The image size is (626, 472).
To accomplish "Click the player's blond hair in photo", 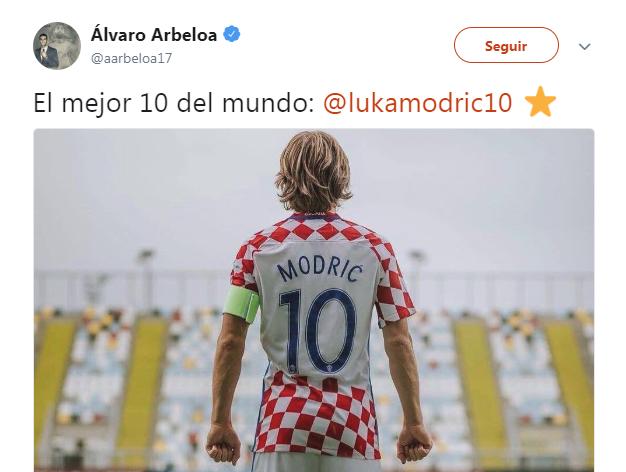I will point(313,172).
